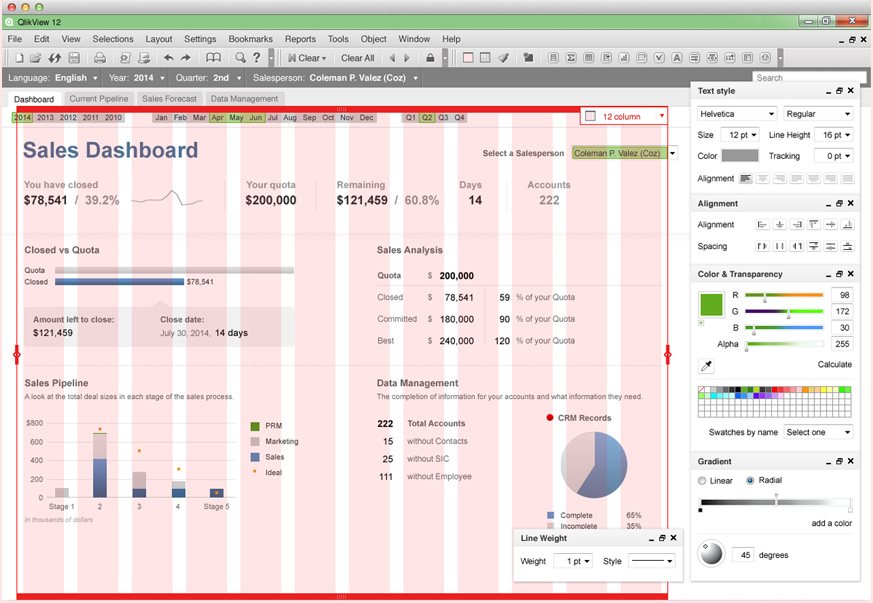Open the Helvetica font family dropdown
873x603 pixels.
point(735,113)
